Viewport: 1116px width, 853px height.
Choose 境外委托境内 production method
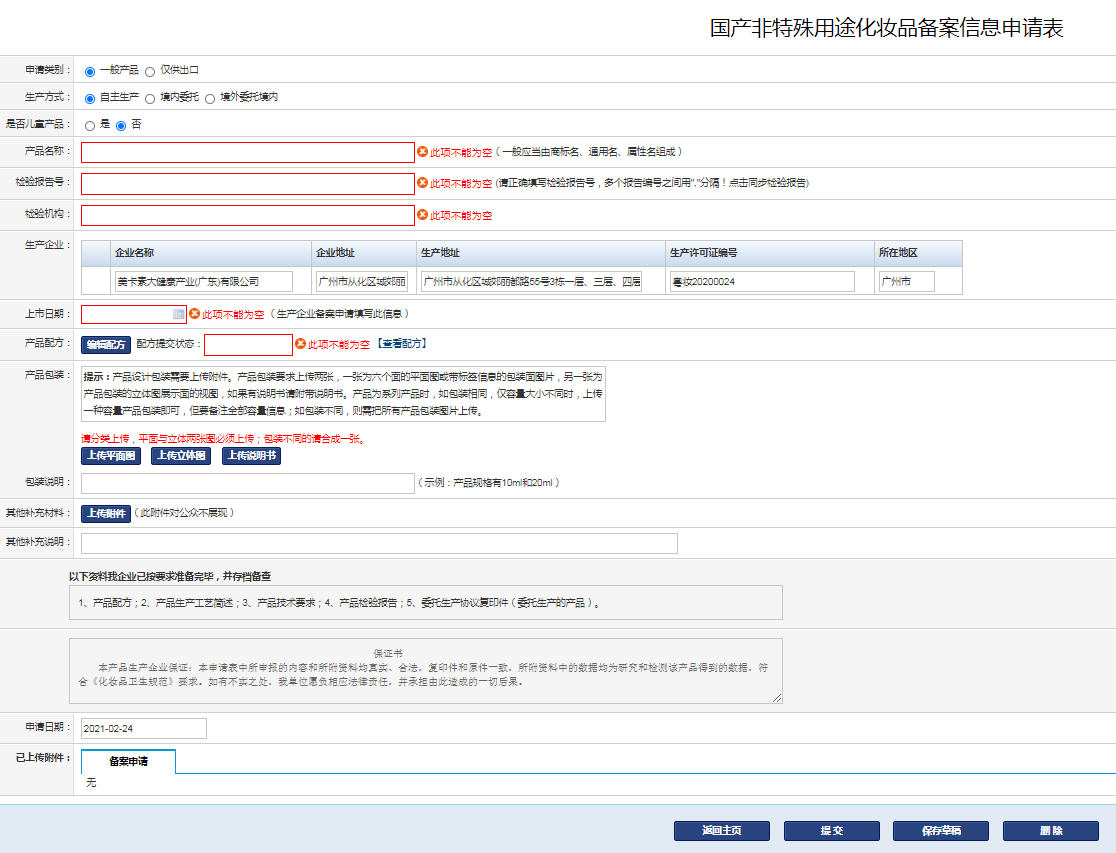coord(210,98)
